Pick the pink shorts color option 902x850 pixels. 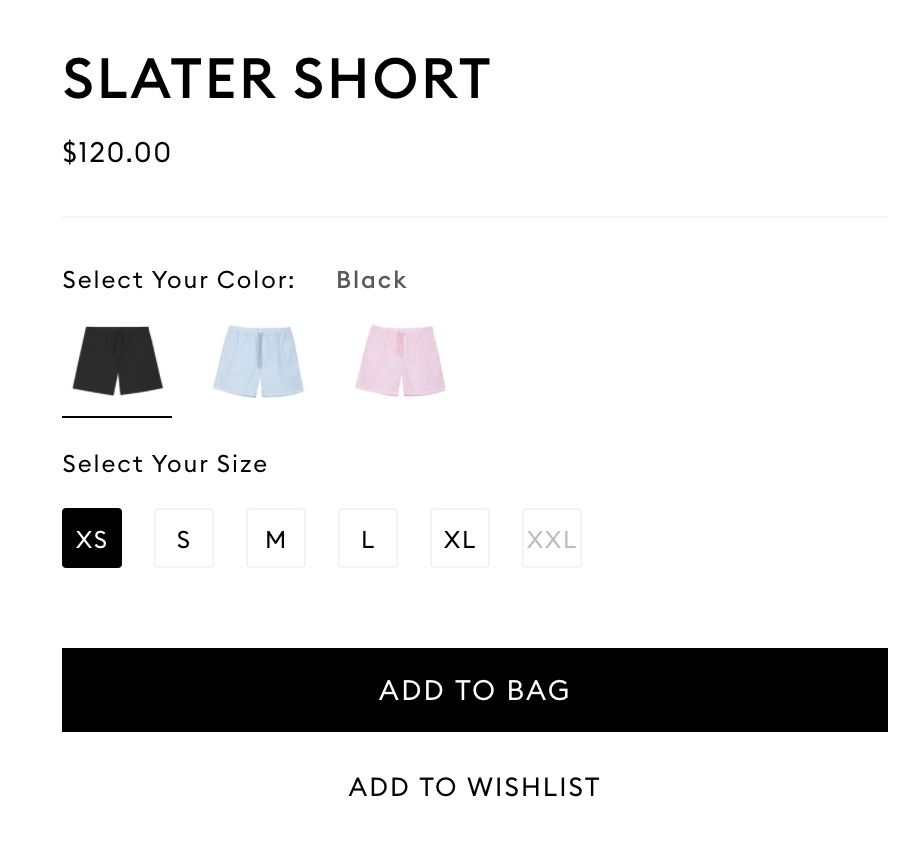click(x=400, y=360)
